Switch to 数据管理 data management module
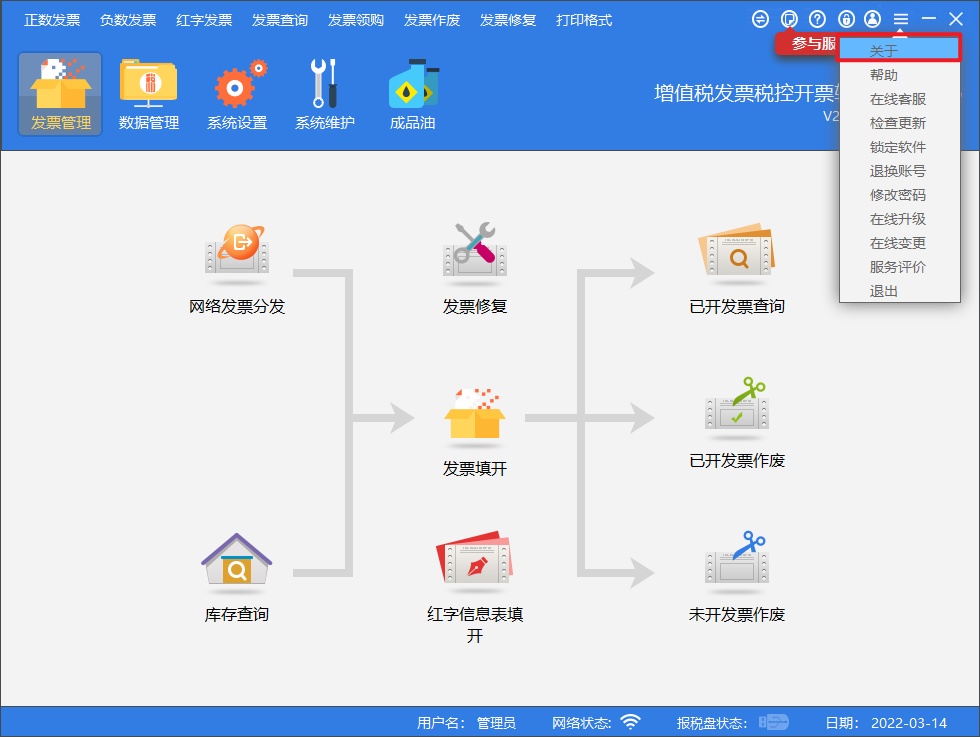The height and width of the screenshot is (737, 980). coord(147,92)
